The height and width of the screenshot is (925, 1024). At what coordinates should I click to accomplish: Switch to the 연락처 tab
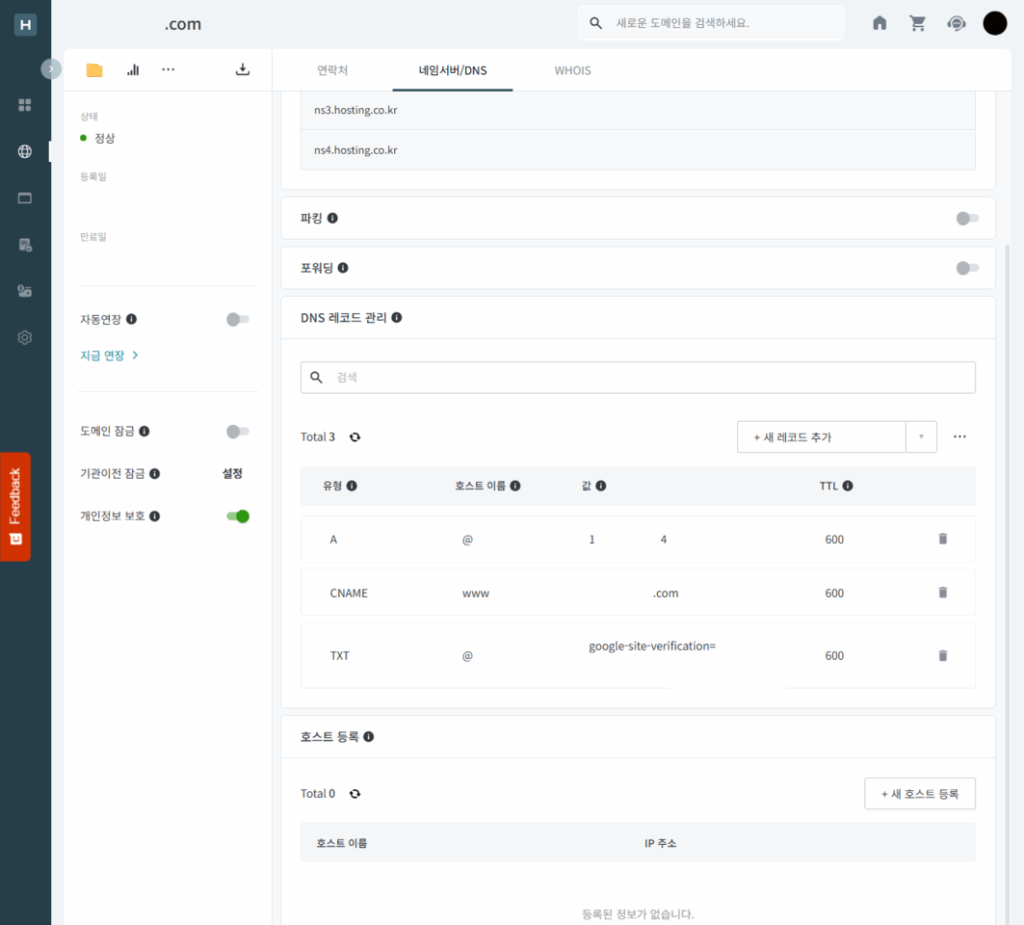tap(332, 70)
